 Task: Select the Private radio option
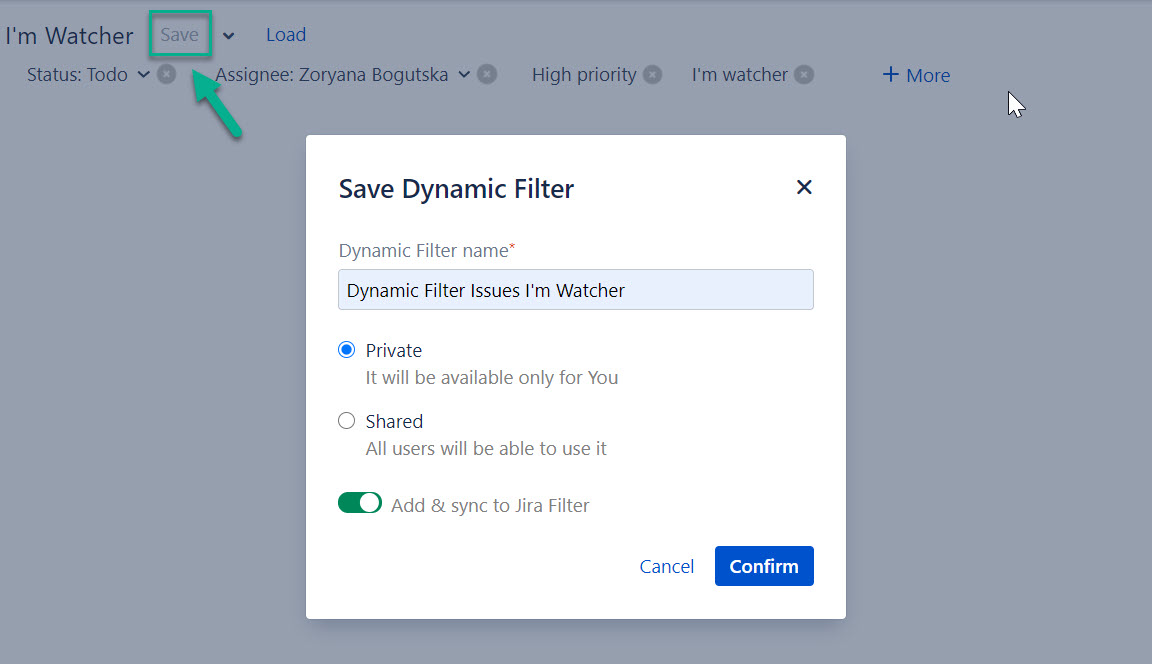(347, 350)
